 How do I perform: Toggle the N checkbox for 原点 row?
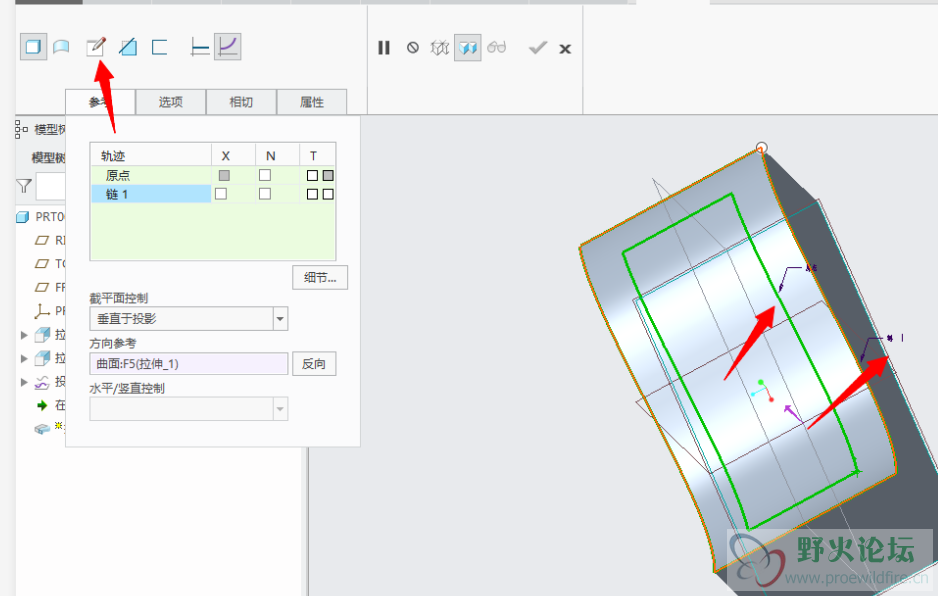point(265,175)
